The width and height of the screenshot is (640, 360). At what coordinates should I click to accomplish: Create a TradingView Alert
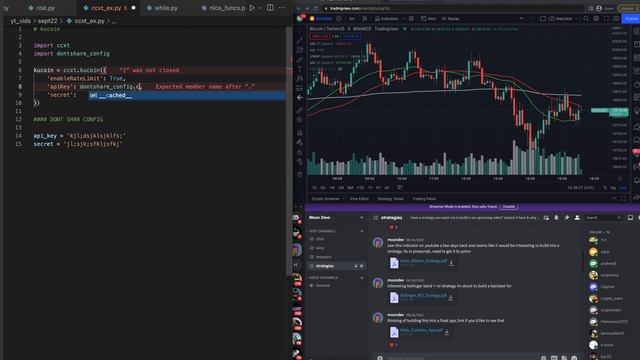tap(429, 19)
